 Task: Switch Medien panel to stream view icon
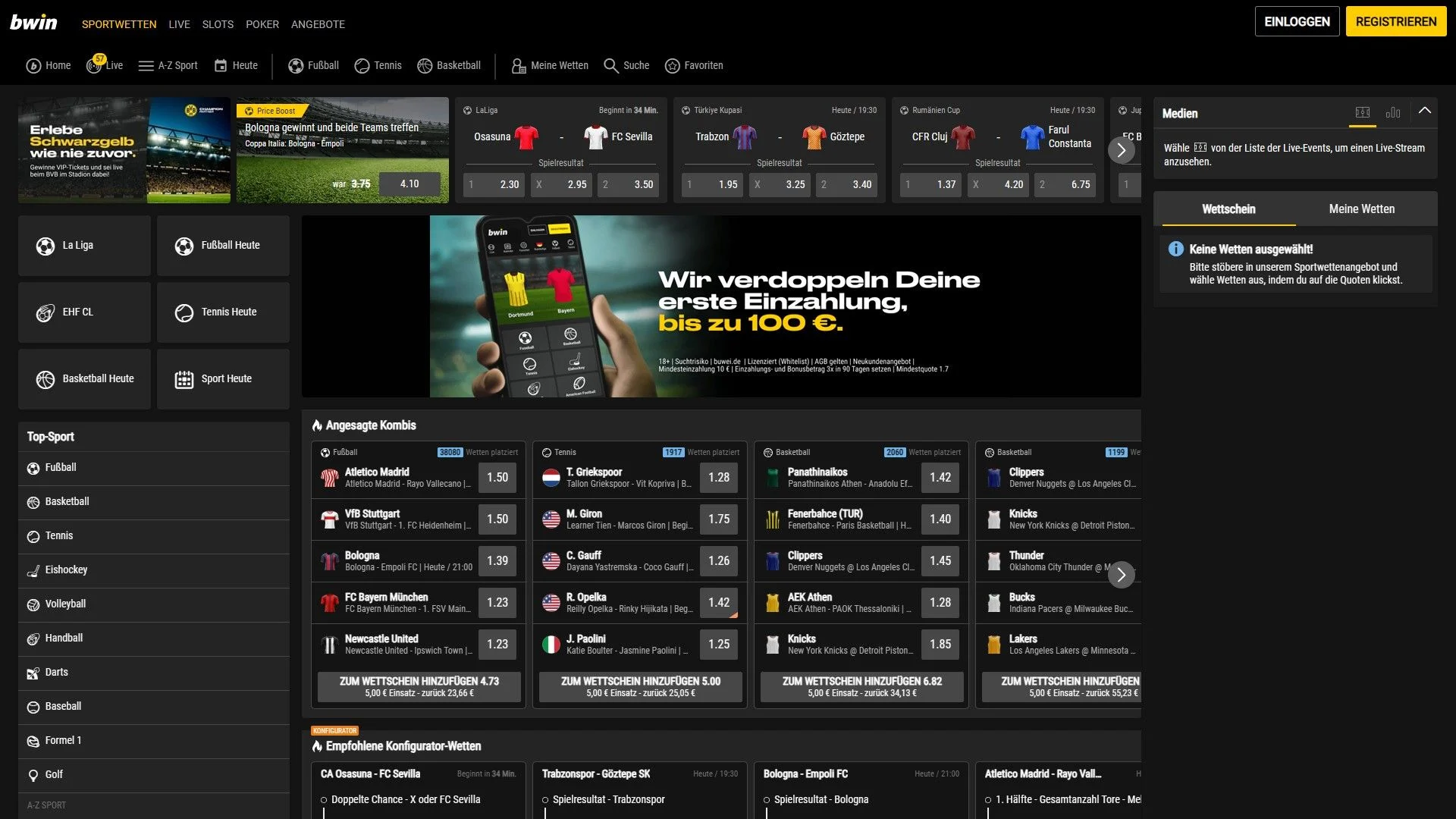tap(1362, 113)
